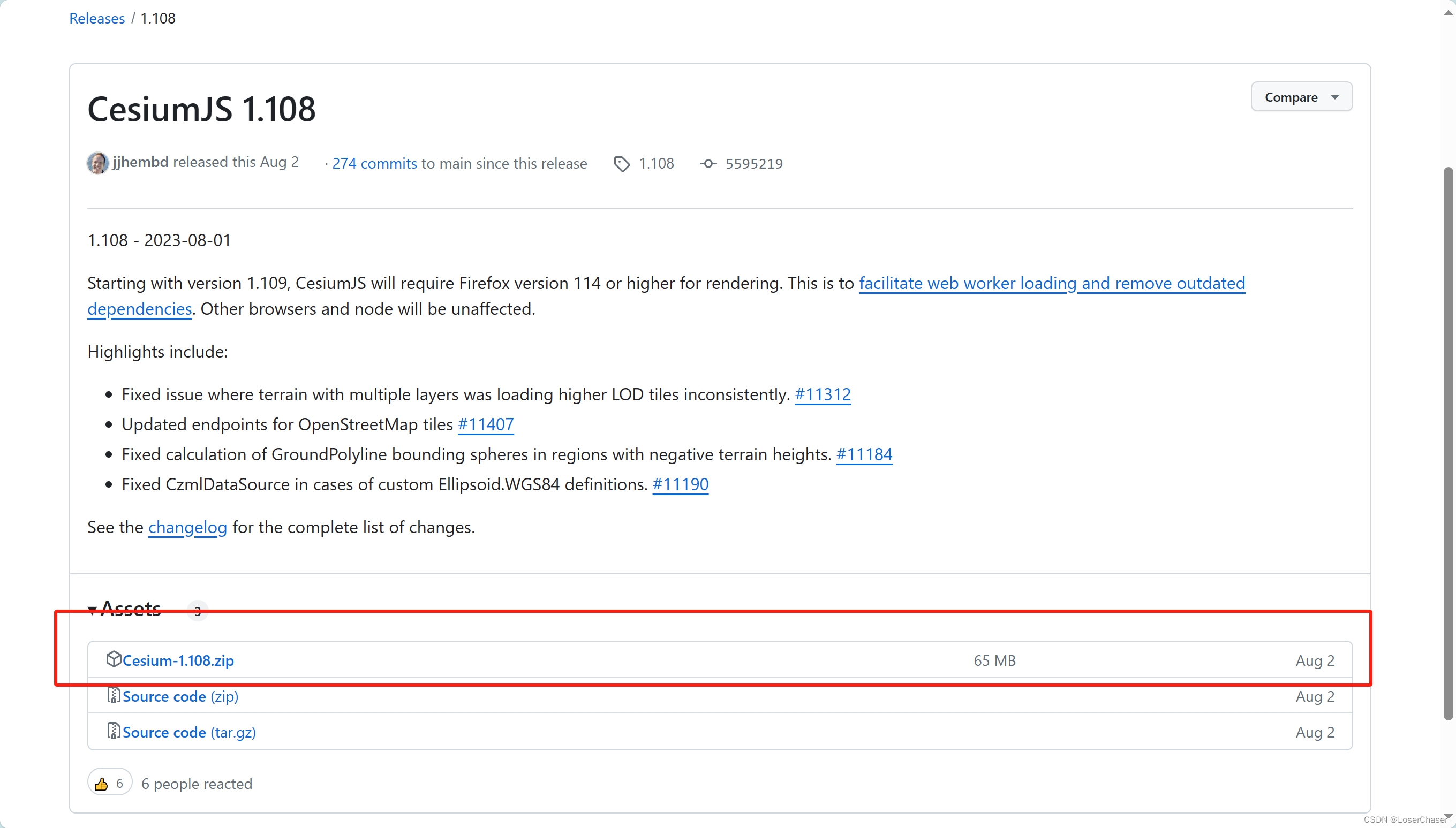The height and width of the screenshot is (828, 1456).
Task: Open issue #11312
Action: coord(822,393)
